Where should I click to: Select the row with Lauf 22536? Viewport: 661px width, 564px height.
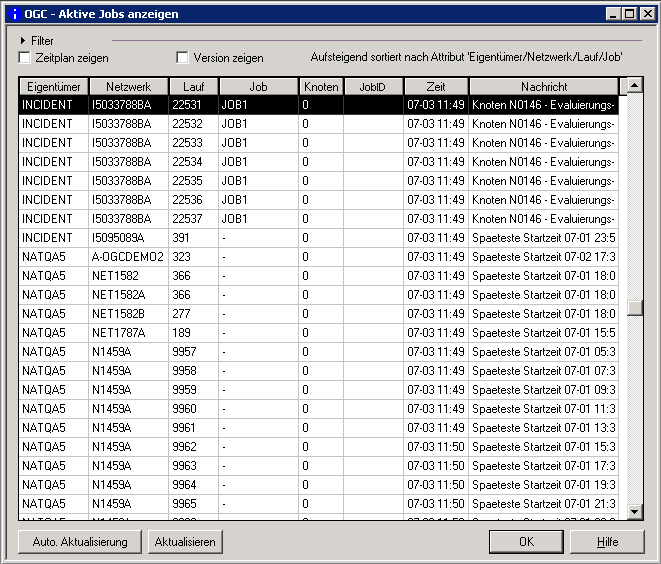click(319, 199)
